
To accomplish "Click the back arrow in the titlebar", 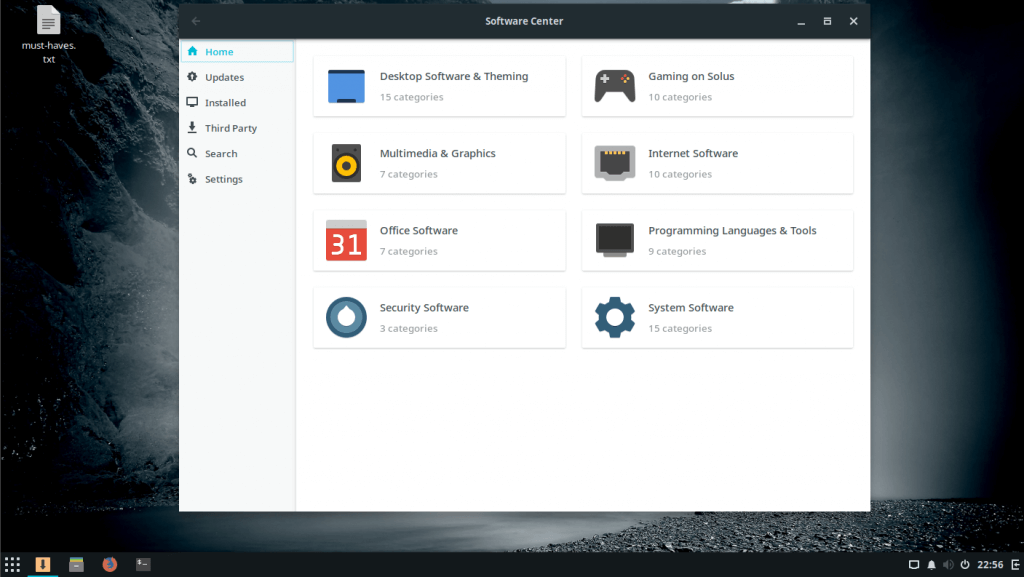I will [195, 20].
